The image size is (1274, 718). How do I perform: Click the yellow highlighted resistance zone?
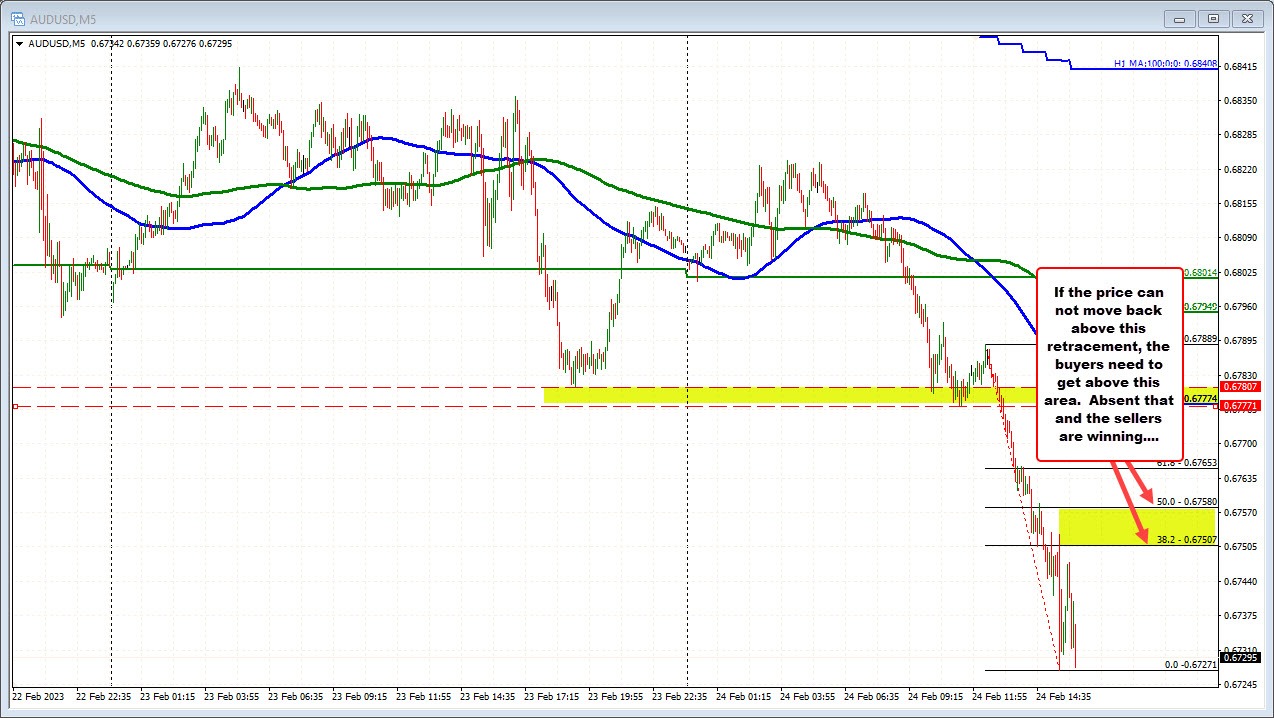coord(750,393)
